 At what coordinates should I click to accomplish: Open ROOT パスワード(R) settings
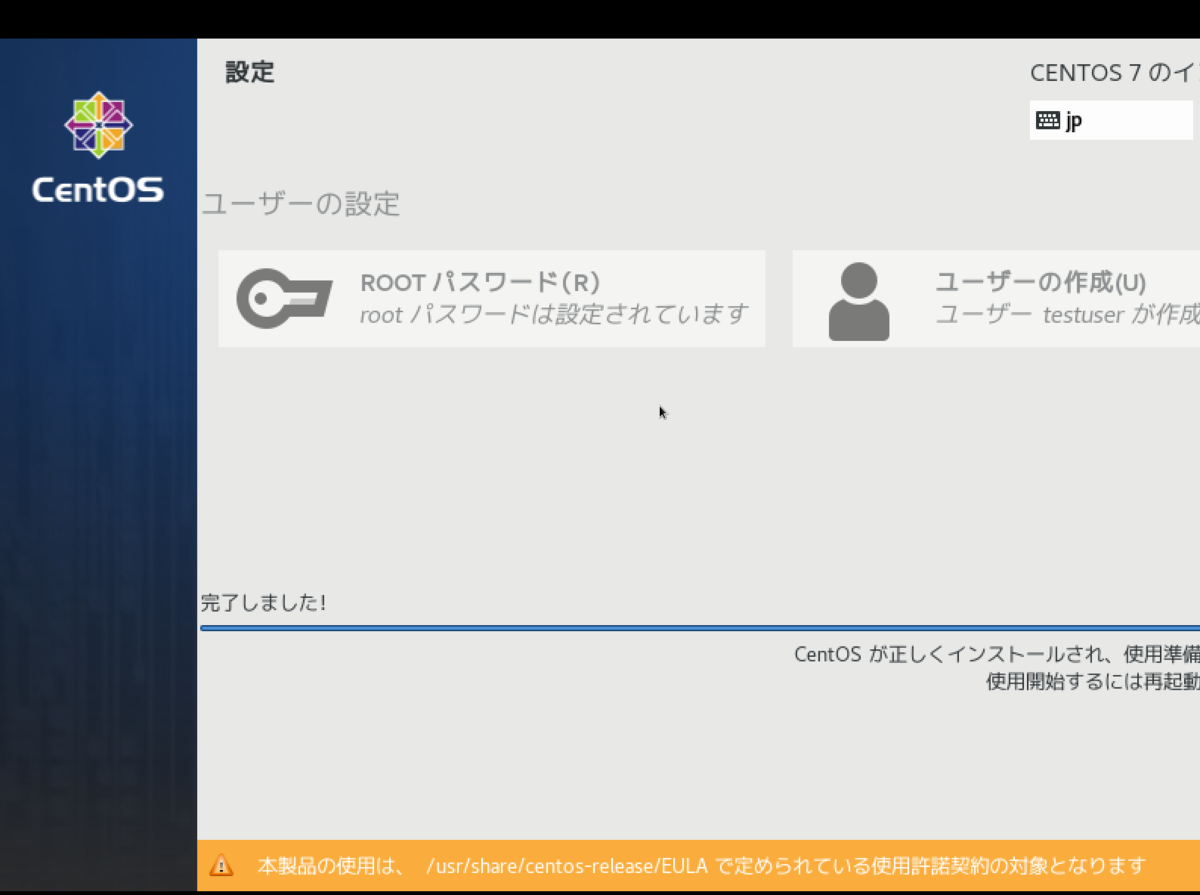click(480, 282)
